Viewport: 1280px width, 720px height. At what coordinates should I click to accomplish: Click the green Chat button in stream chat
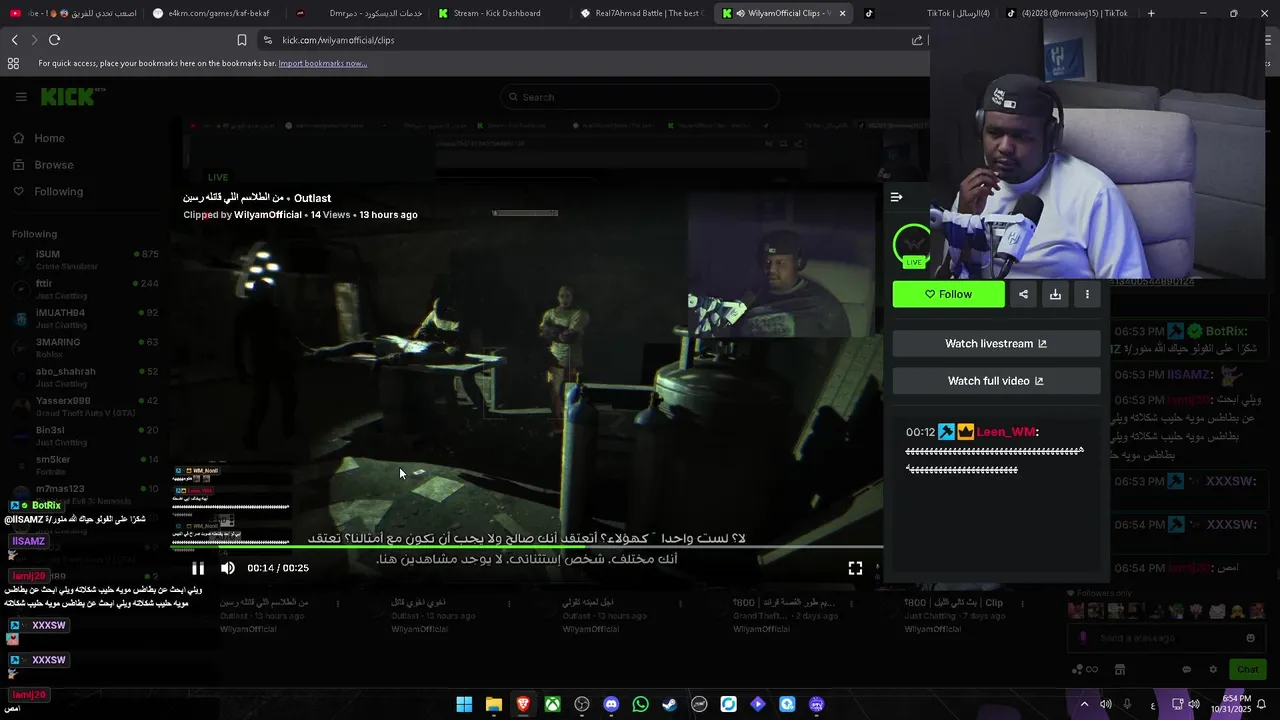[x=1247, y=669]
